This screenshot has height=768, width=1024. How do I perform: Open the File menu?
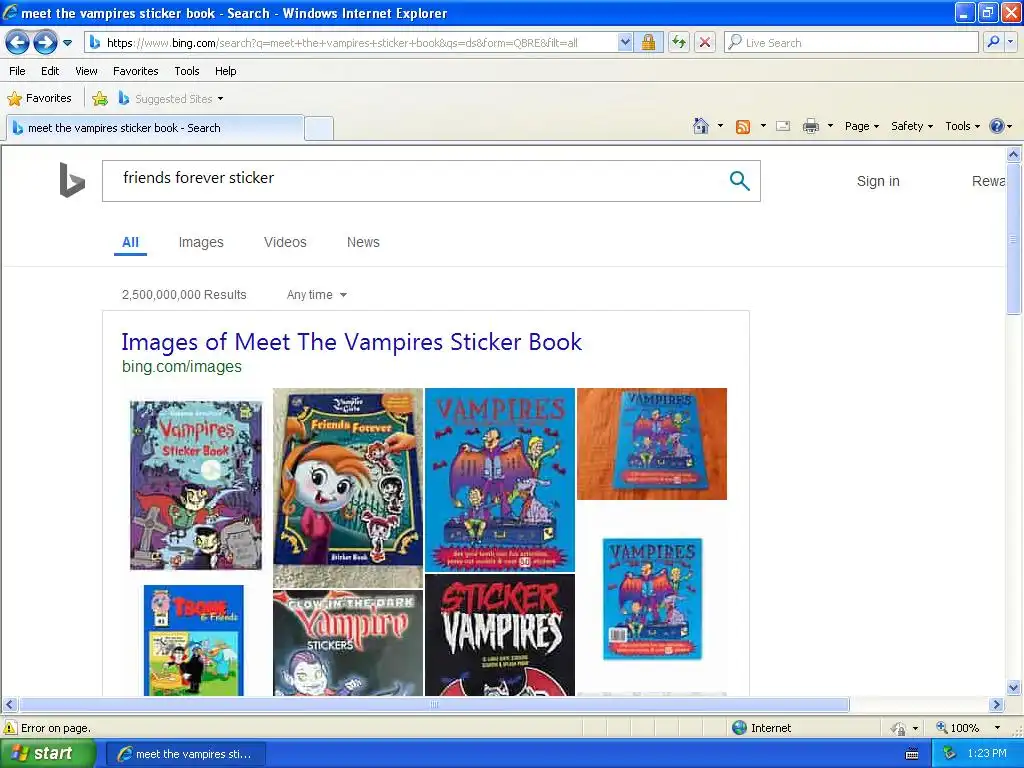point(17,71)
